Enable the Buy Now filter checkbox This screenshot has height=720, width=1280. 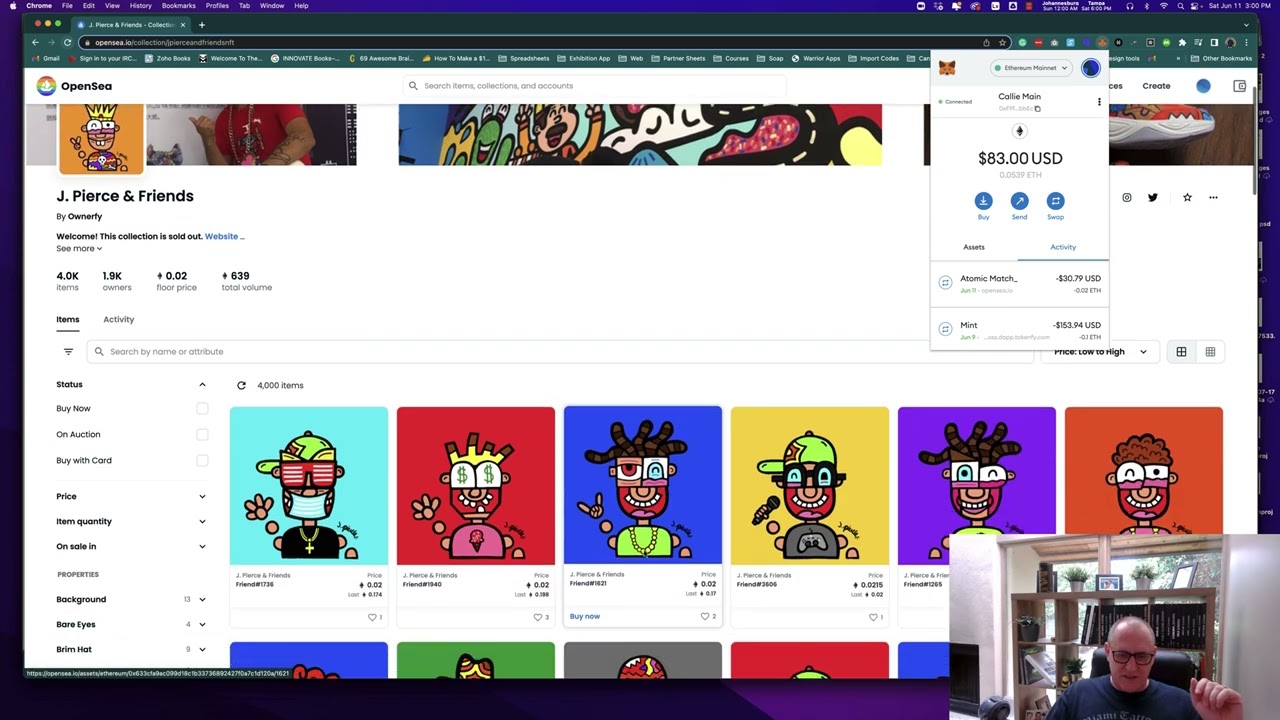click(x=202, y=409)
